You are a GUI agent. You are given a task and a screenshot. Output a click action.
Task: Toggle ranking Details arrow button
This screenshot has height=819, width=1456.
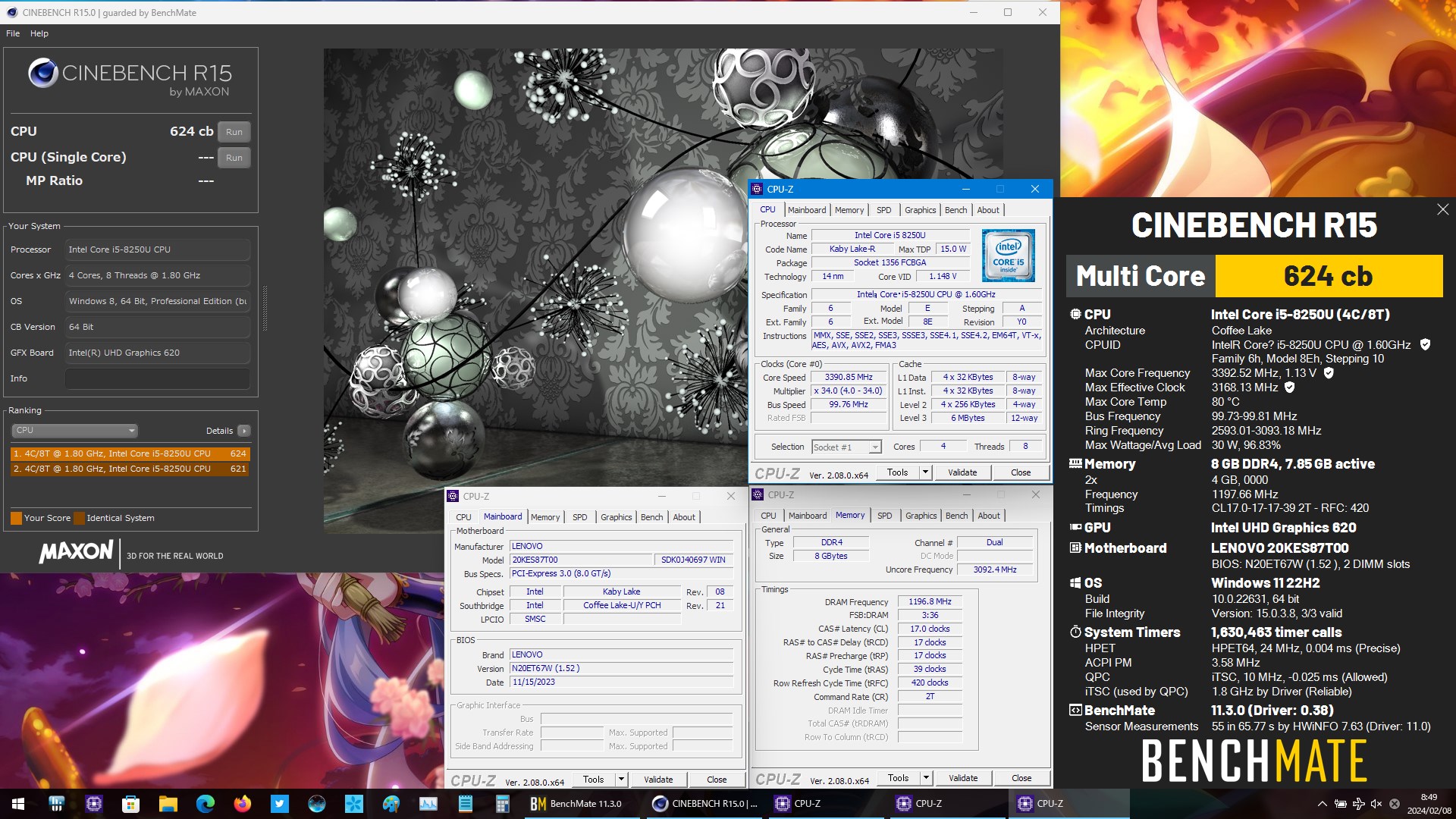point(244,431)
